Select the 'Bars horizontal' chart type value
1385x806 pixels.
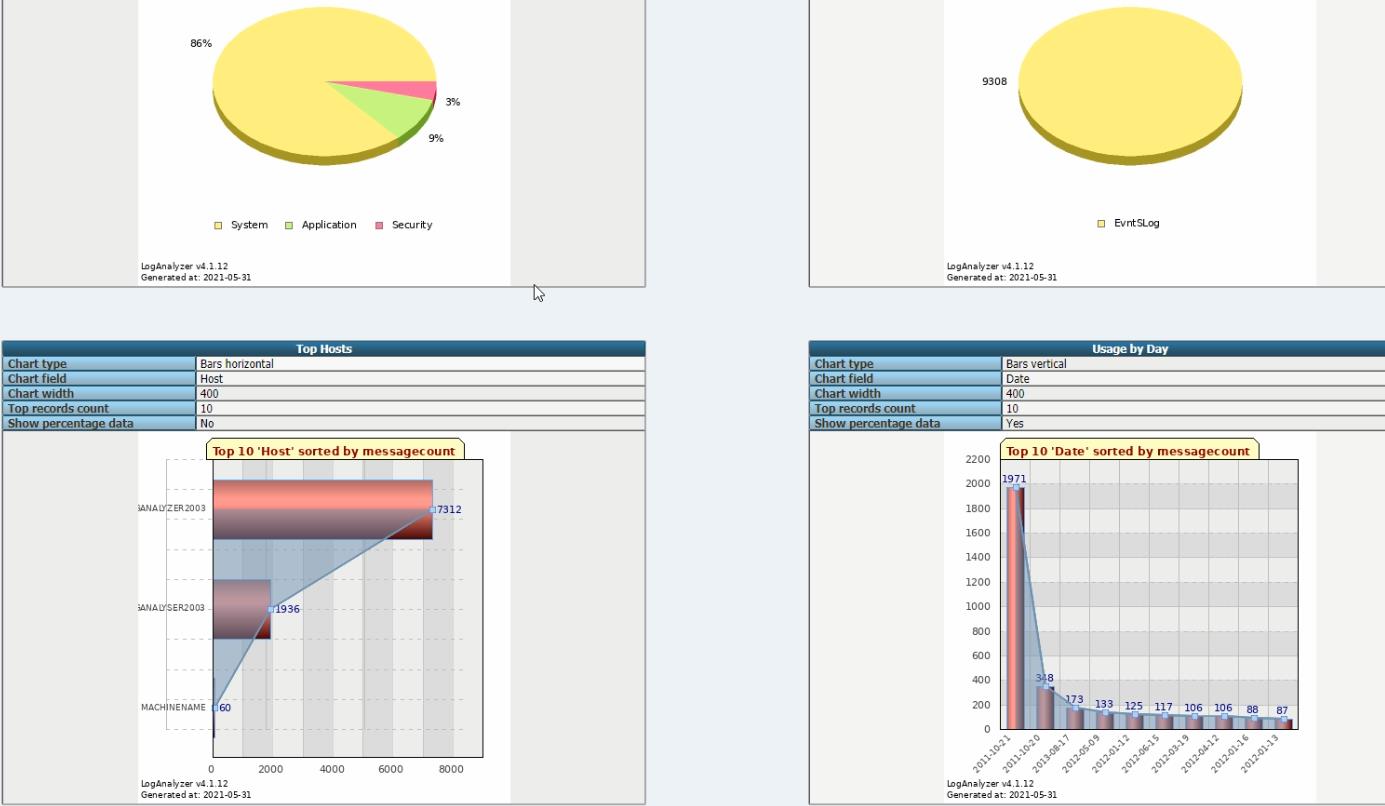coord(237,364)
